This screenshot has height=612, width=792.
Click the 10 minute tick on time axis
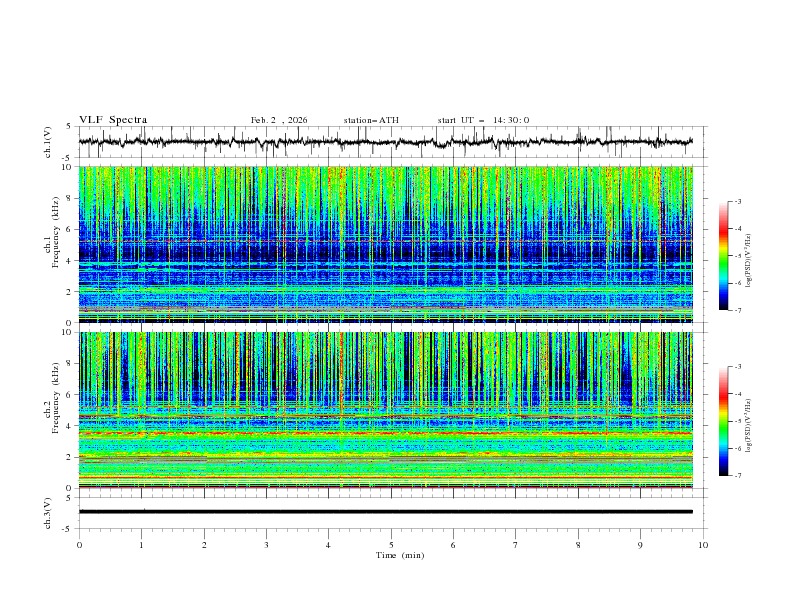[703, 545]
